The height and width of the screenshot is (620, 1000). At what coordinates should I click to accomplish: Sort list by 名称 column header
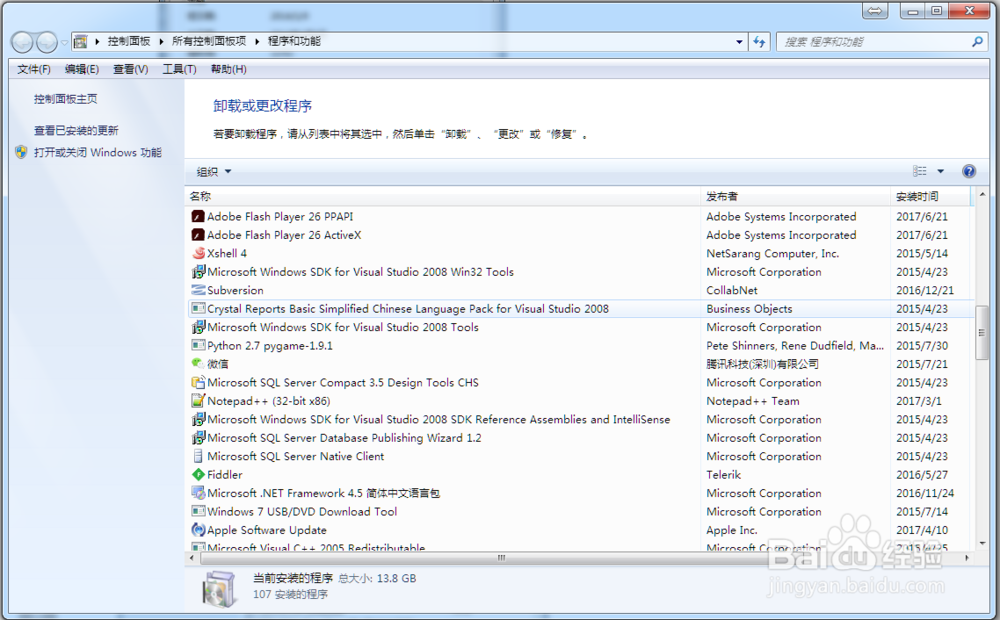click(x=443, y=196)
